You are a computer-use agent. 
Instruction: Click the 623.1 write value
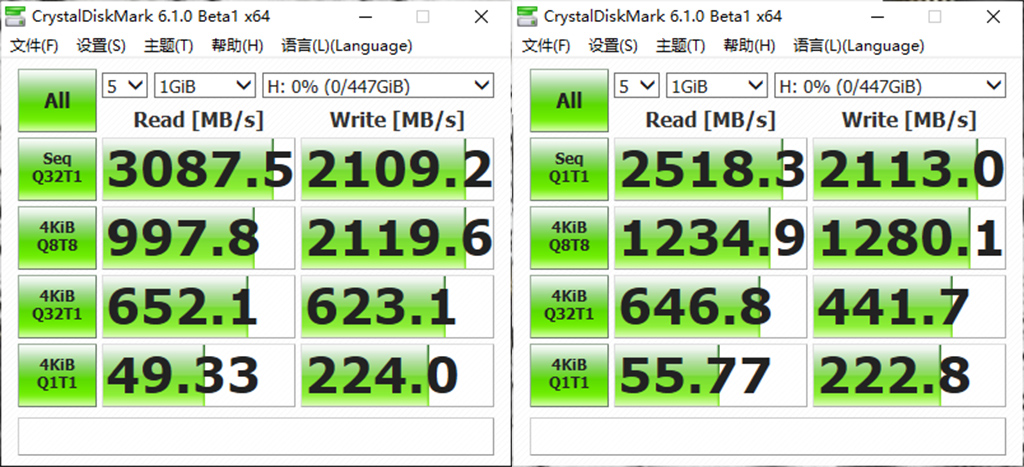(x=397, y=306)
